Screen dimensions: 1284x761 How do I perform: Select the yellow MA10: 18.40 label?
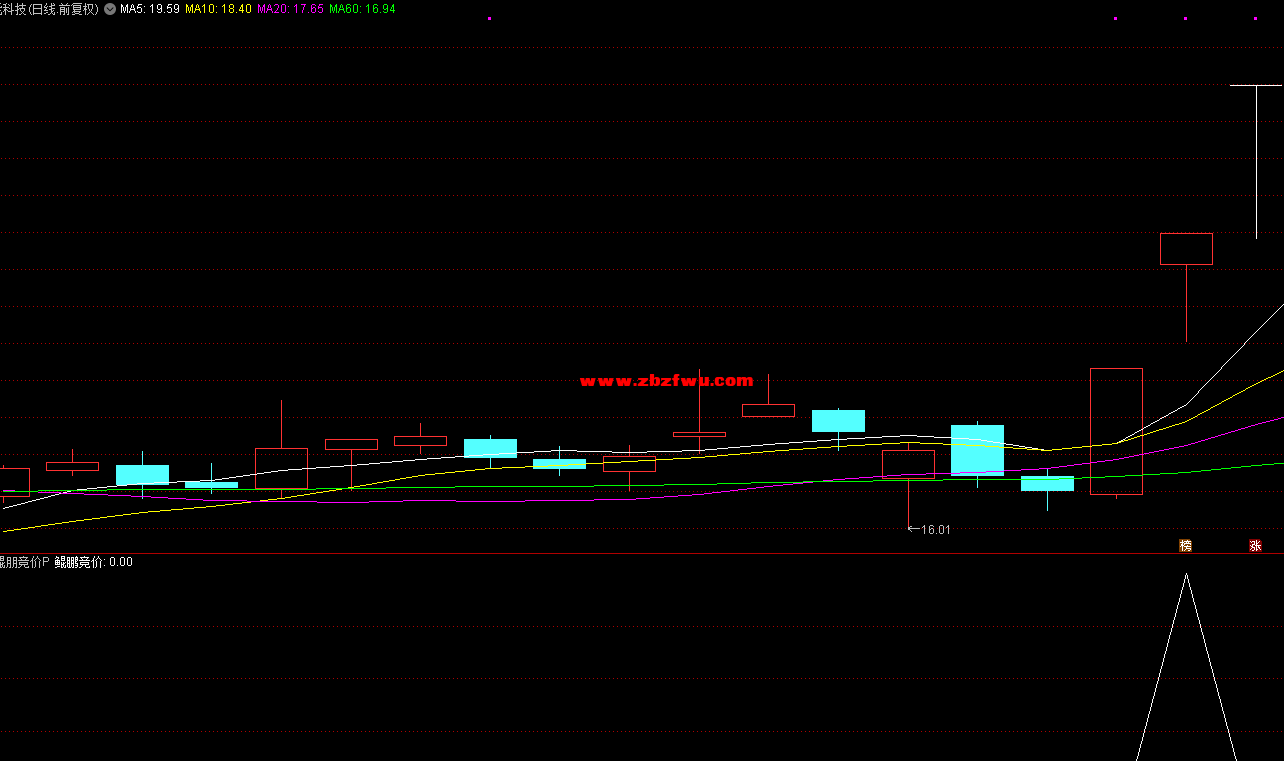click(218, 9)
